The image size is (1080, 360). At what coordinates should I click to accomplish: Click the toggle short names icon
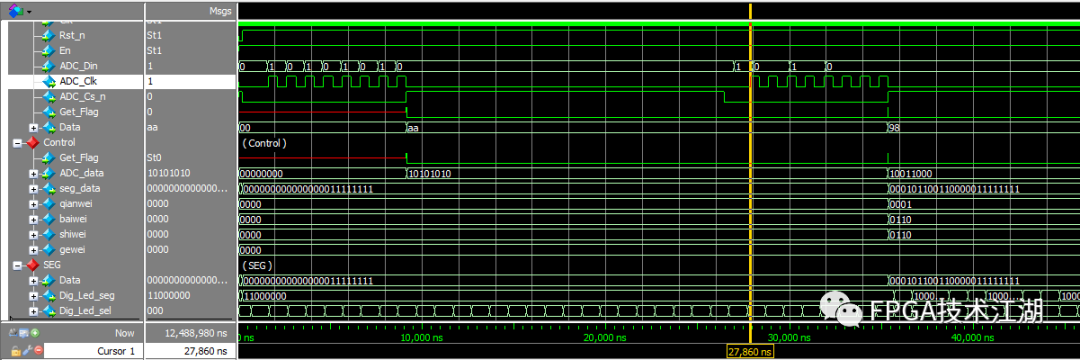click(x=14, y=332)
